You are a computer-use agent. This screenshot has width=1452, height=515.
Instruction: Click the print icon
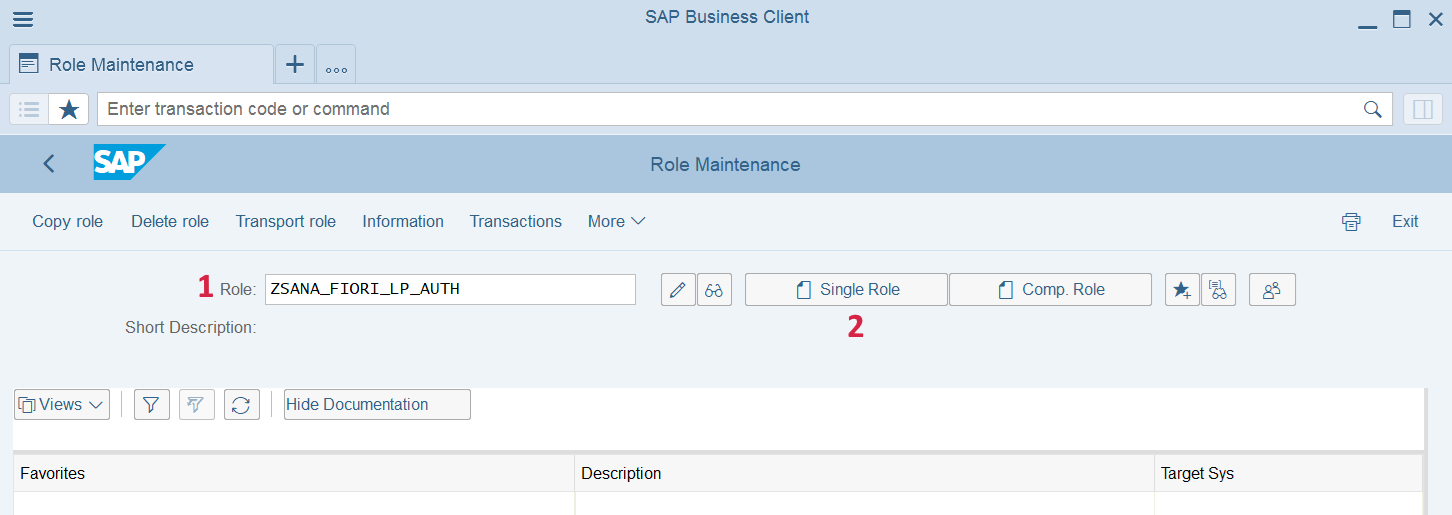1351,222
